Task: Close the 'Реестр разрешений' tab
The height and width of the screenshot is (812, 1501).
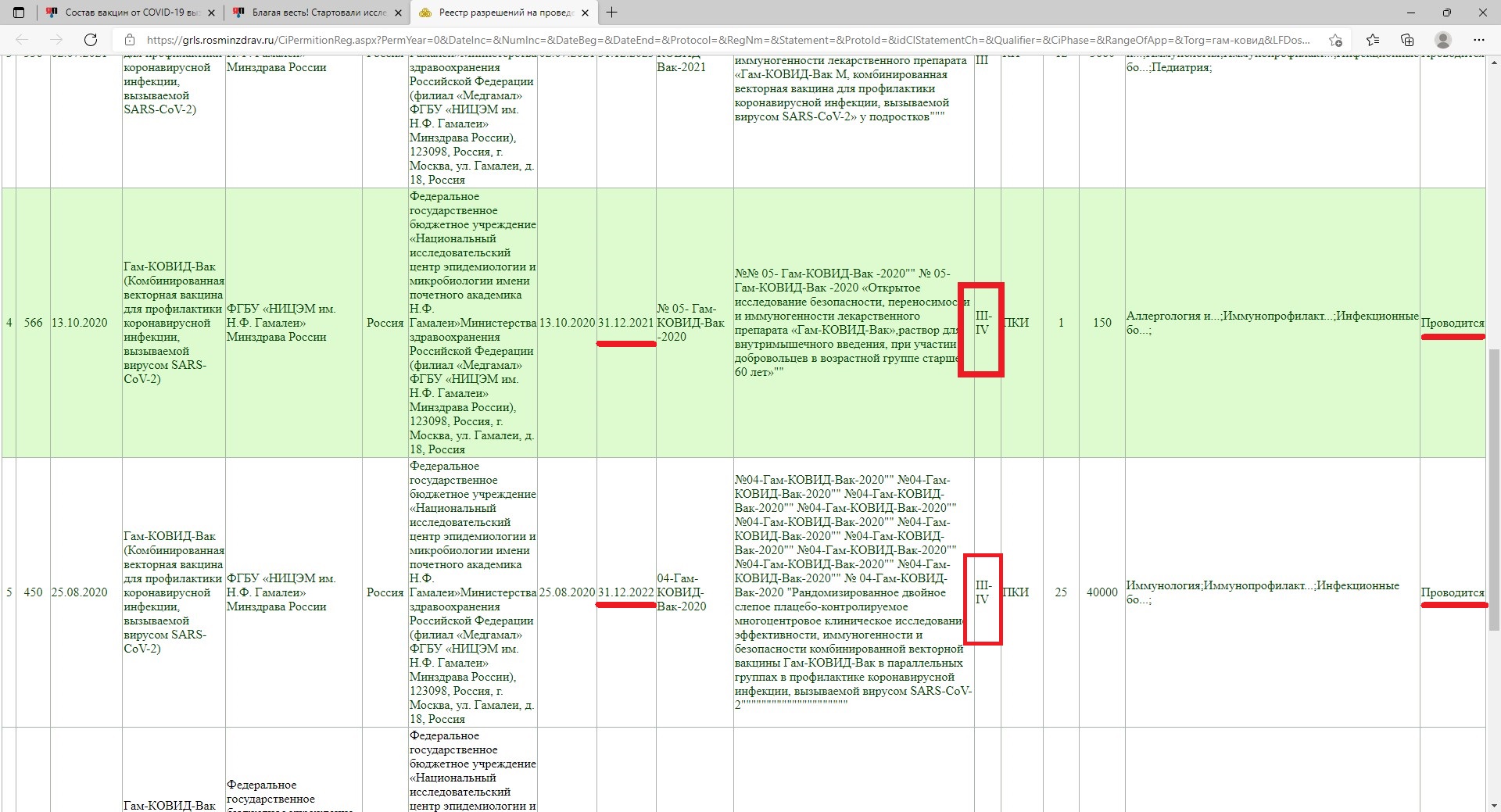Action: click(585, 13)
